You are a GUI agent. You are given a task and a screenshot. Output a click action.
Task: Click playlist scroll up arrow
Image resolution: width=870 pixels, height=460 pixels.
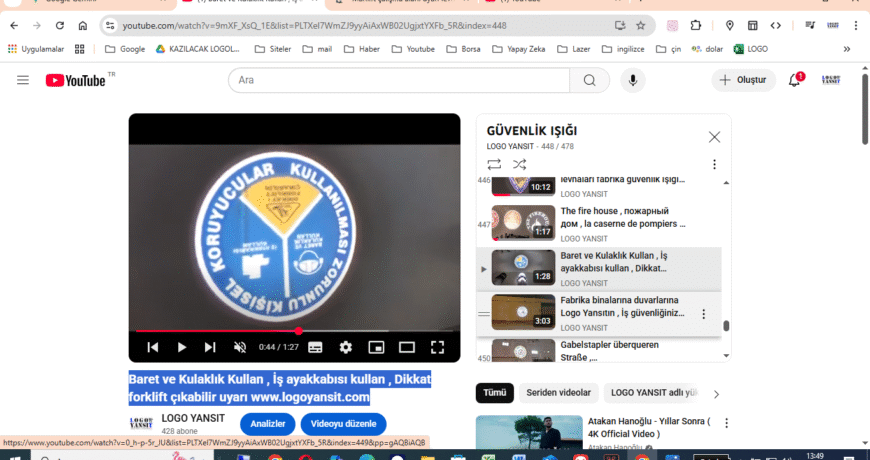(x=726, y=183)
